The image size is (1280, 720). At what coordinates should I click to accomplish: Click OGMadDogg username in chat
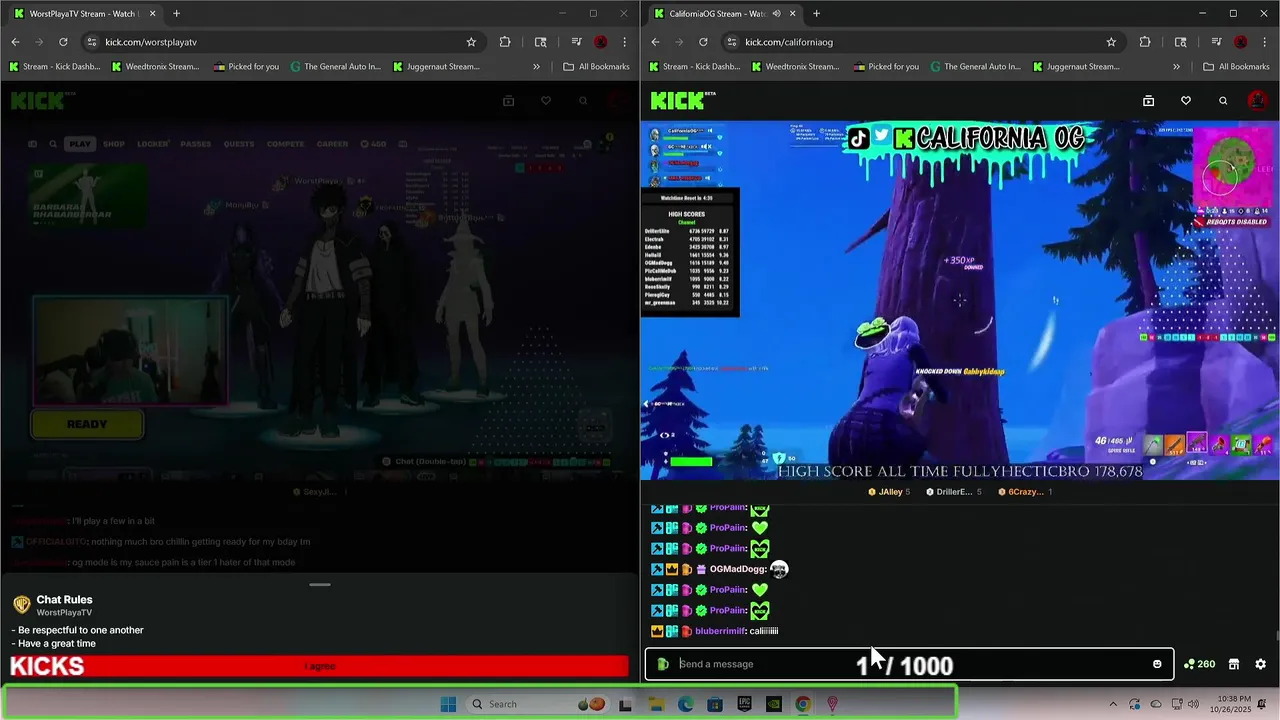point(737,569)
